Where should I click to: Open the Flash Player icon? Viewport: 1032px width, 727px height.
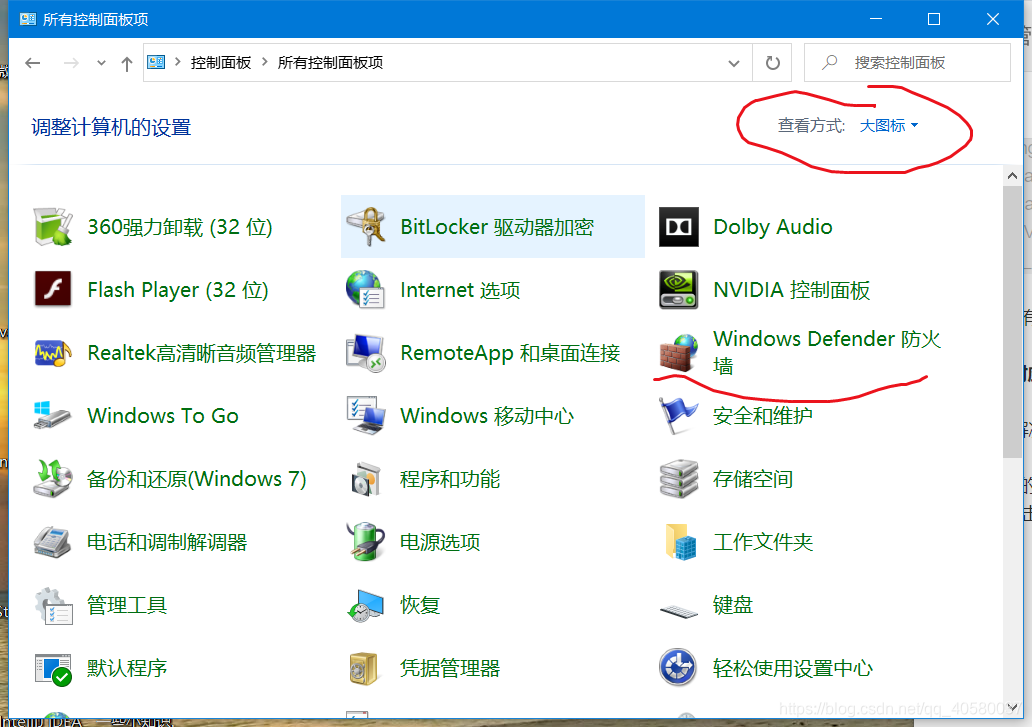coord(53,289)
